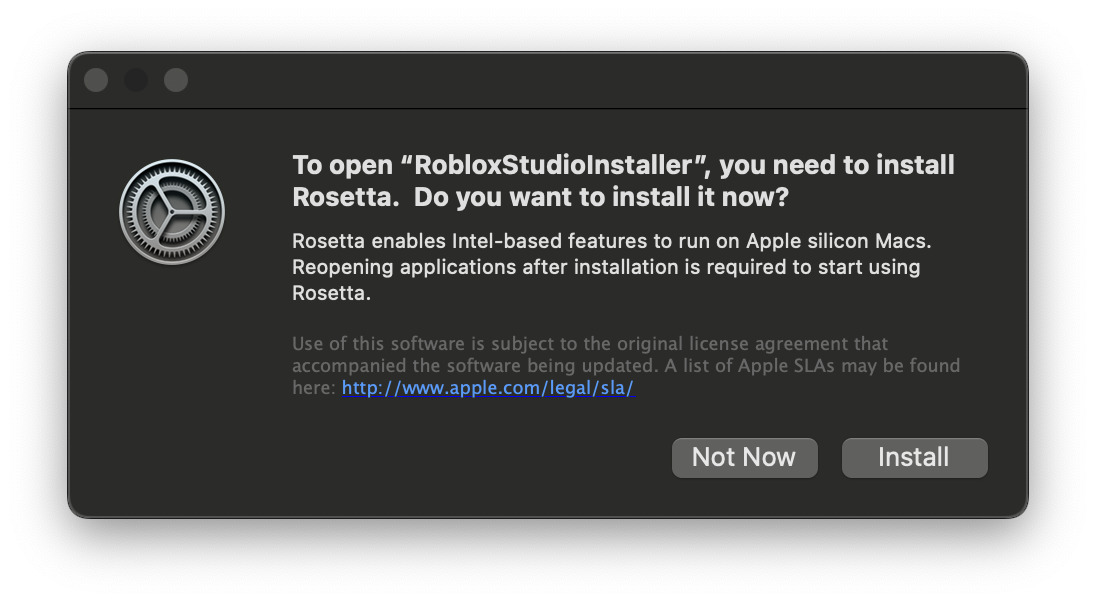Click the gray license agreement notice text

626,366
